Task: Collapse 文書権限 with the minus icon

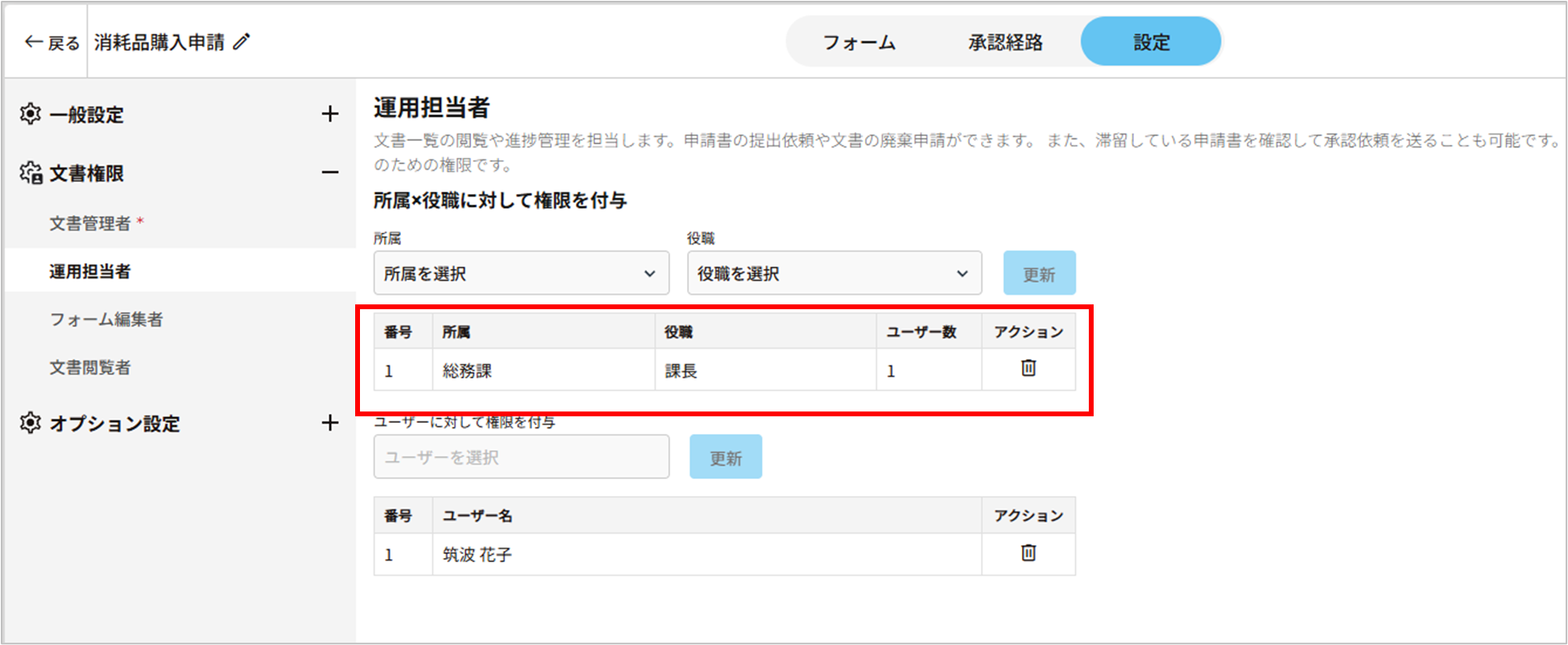Action: tap(329, 172)
